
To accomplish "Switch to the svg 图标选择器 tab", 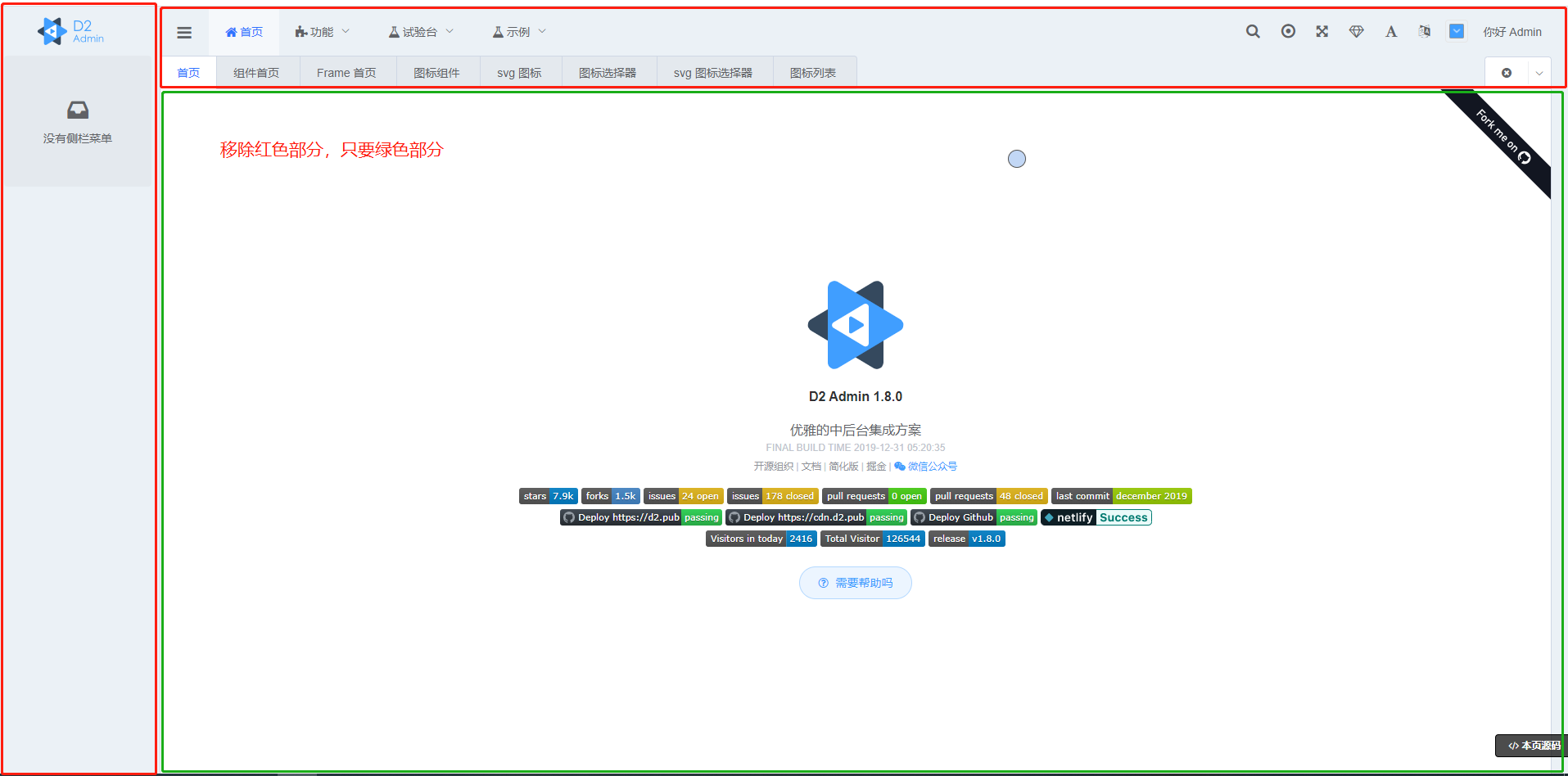I will pos(713,73).
